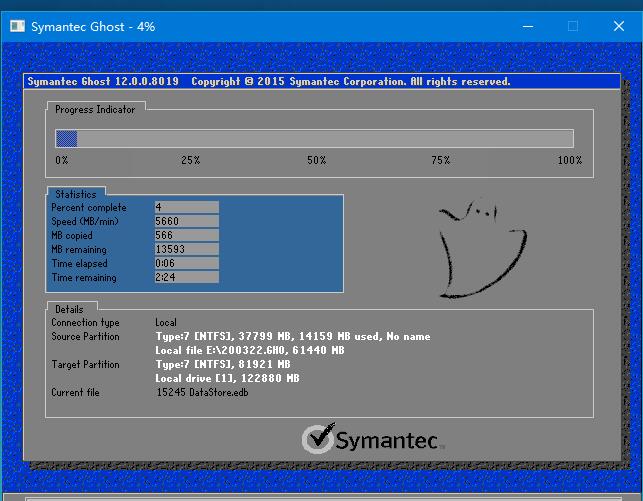The image size is (643, 501).
Task: Click the 15245 DataStore.edb file name
Action: (203, 392)
